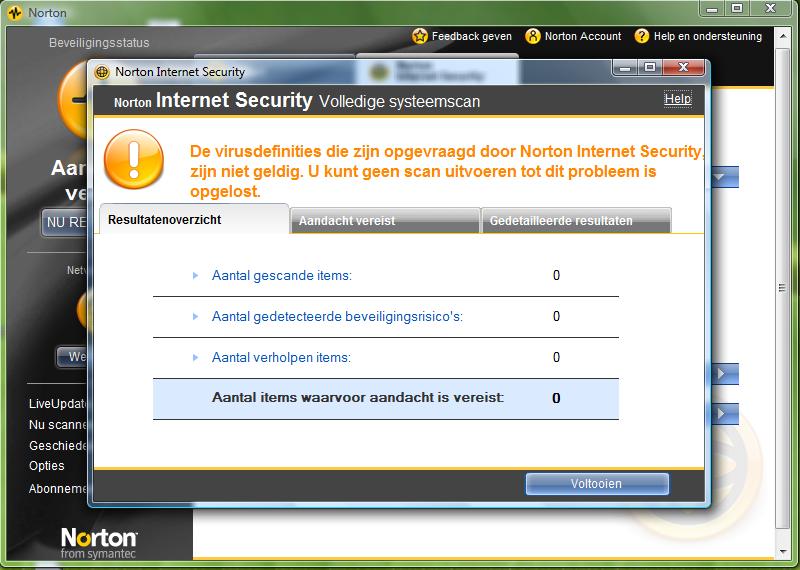Maximize the main Norton window
Screen dimensions: 800x570
pos(737,9)
